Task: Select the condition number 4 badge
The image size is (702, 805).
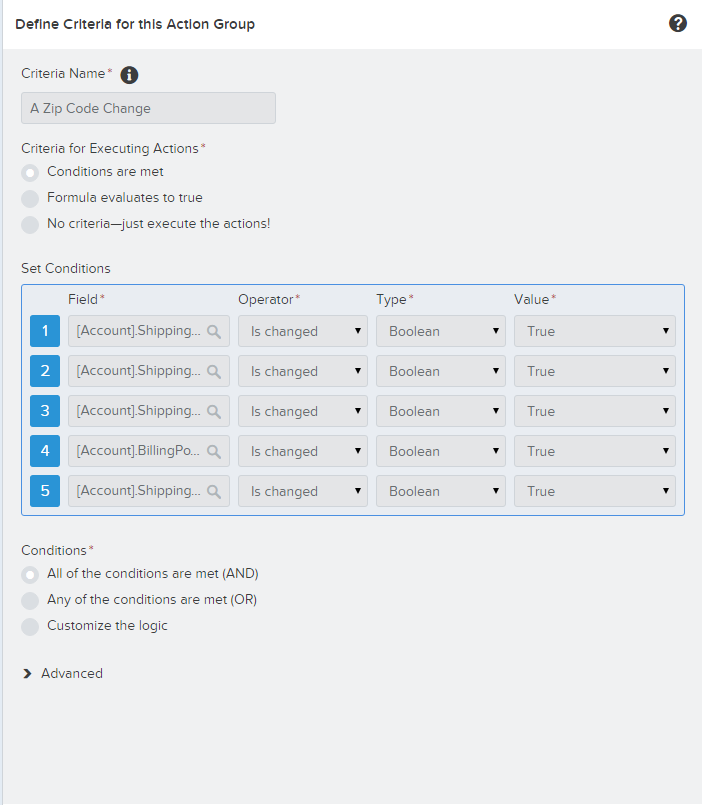Action: click(x=45, y=451)
